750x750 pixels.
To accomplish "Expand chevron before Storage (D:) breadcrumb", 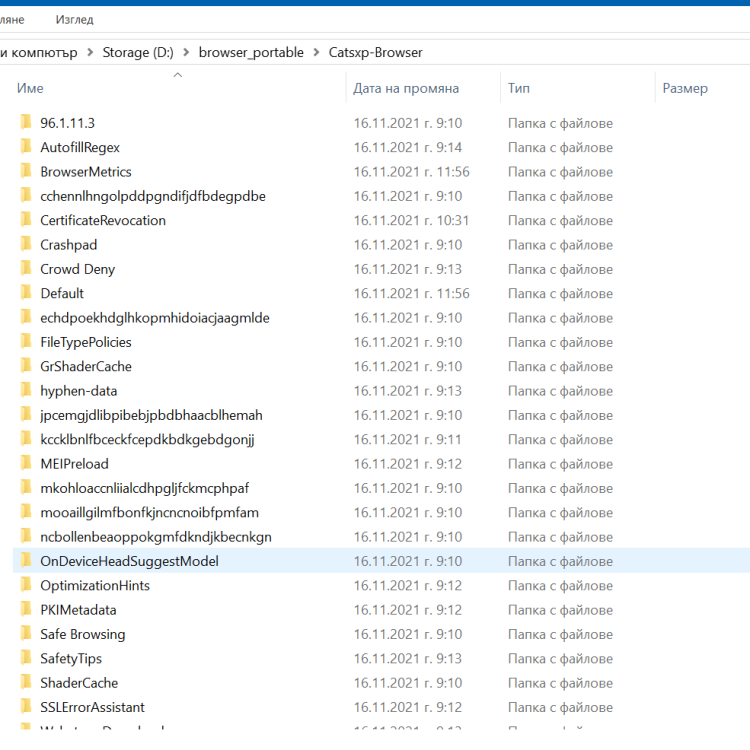I will coord(90,52).
